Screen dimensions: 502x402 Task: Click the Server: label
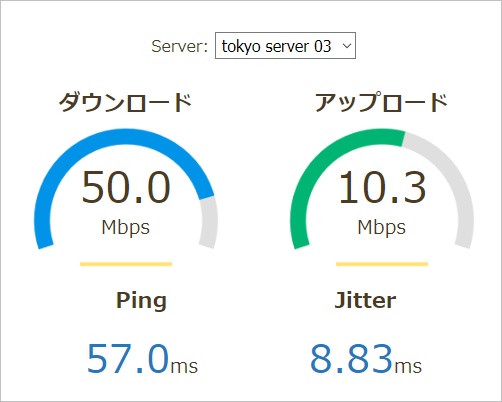[x=179, y=46]
